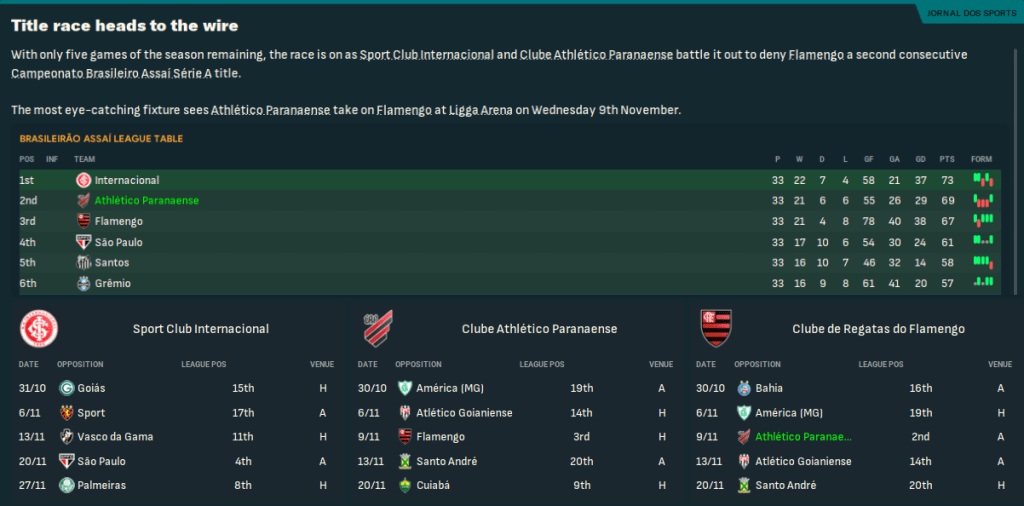Click Bahia crest in Flamengo fixtures
This screenshot has width=1024, height=506.
(x=743, y=388)
